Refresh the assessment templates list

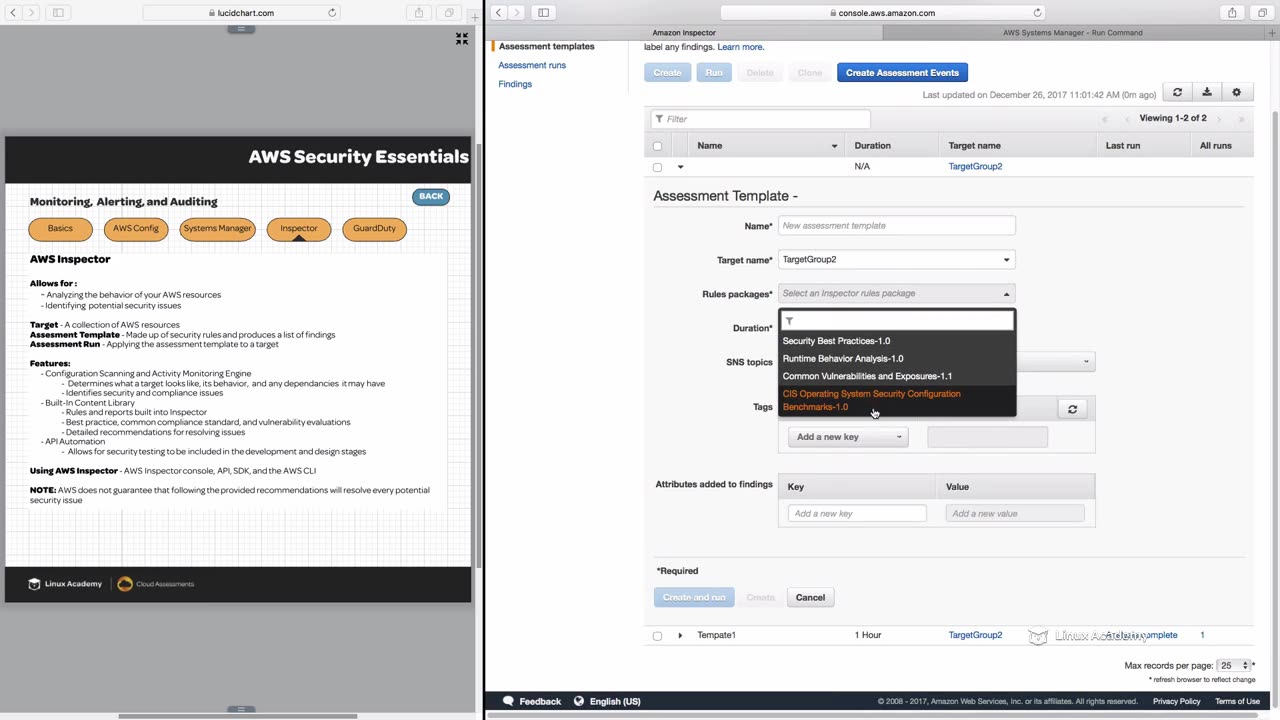point(1177,92)
